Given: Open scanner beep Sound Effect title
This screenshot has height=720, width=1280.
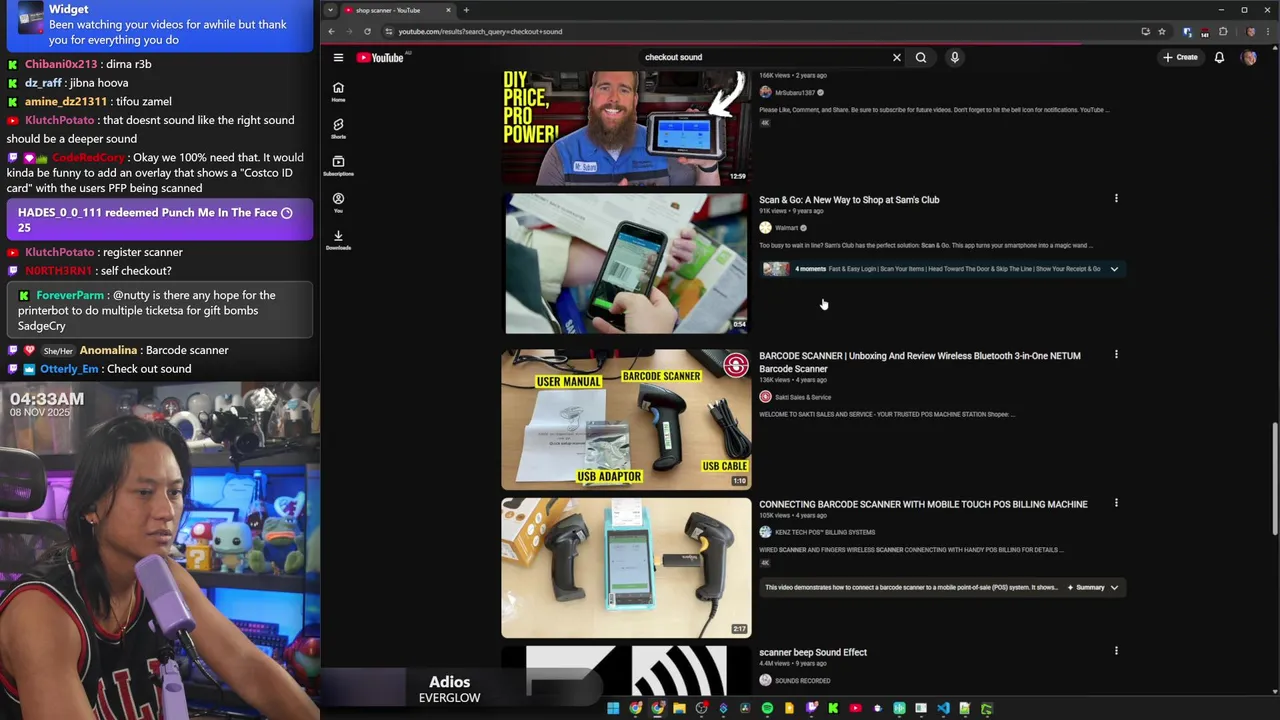Looking at the screenshot, I should click(813, 652).
